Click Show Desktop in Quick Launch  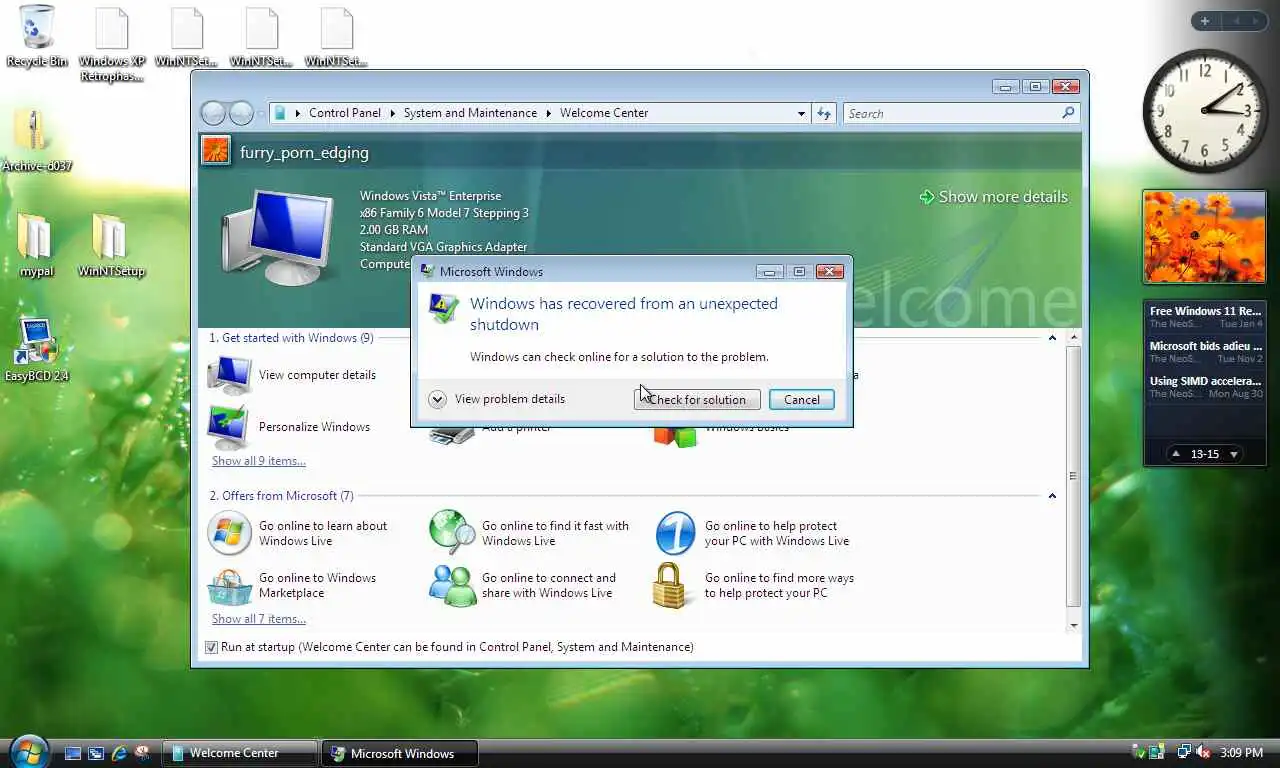72,753
